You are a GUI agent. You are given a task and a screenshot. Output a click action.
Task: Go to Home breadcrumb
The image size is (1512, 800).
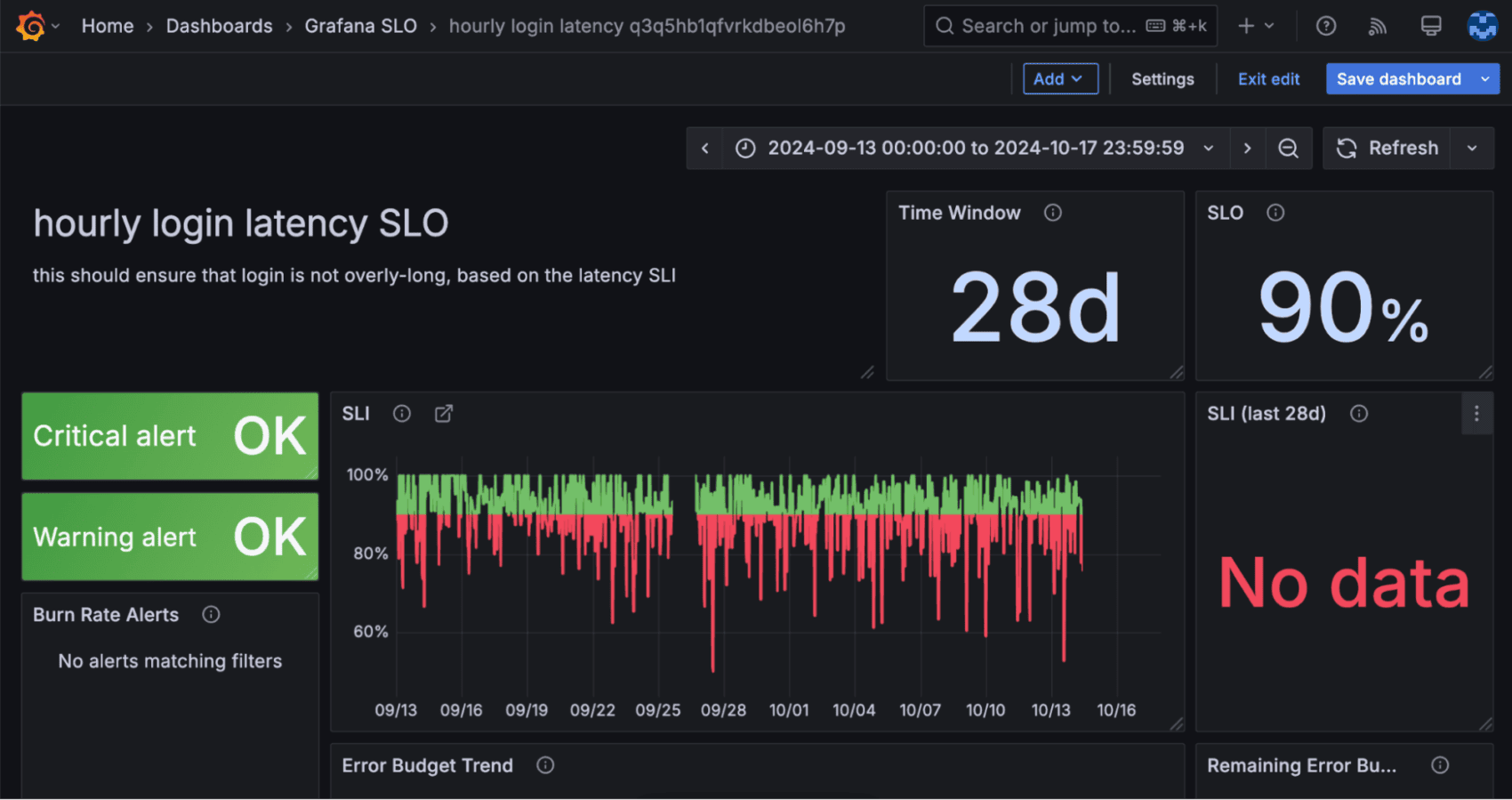coord(108,26)
